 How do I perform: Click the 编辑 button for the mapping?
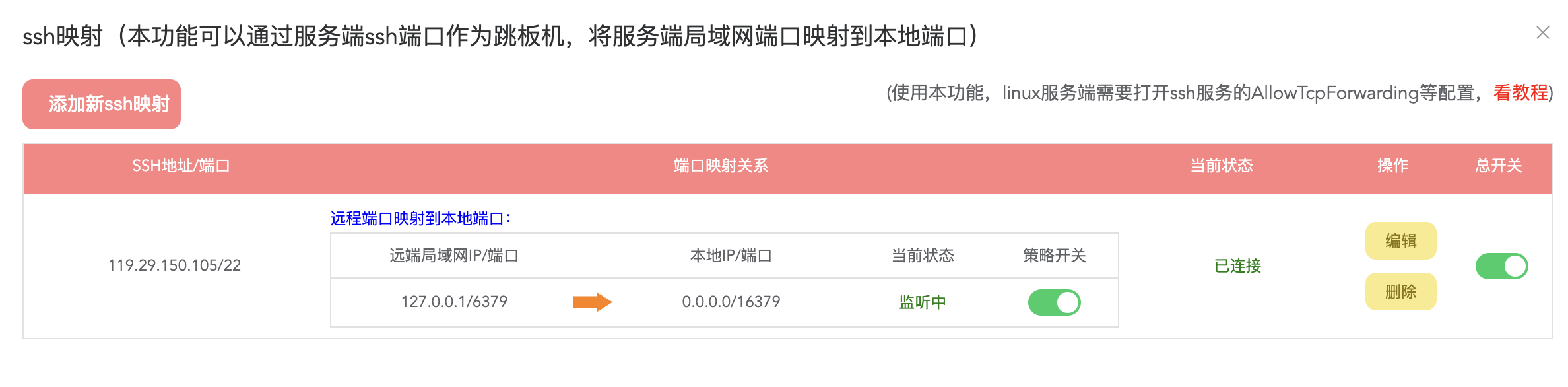pyautogui.click(x=1400, y=241)
